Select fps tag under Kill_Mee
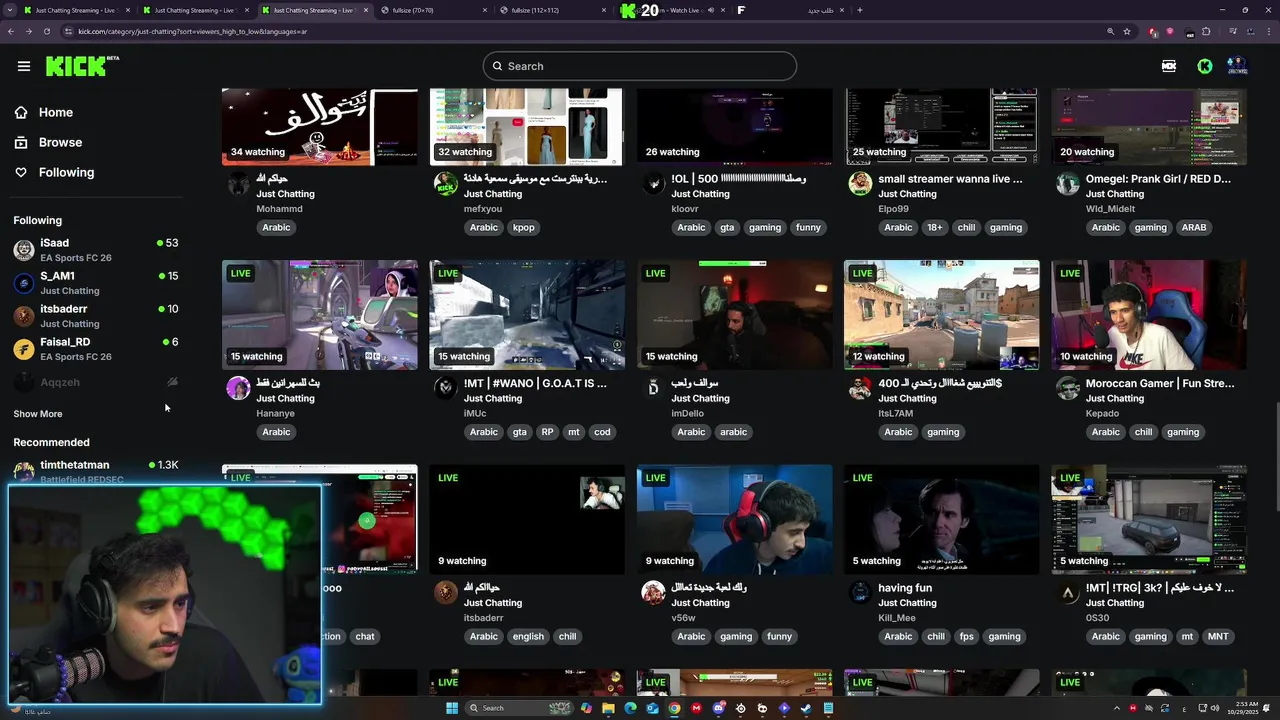Screen dimensions: 1280x720 (966, 636)
